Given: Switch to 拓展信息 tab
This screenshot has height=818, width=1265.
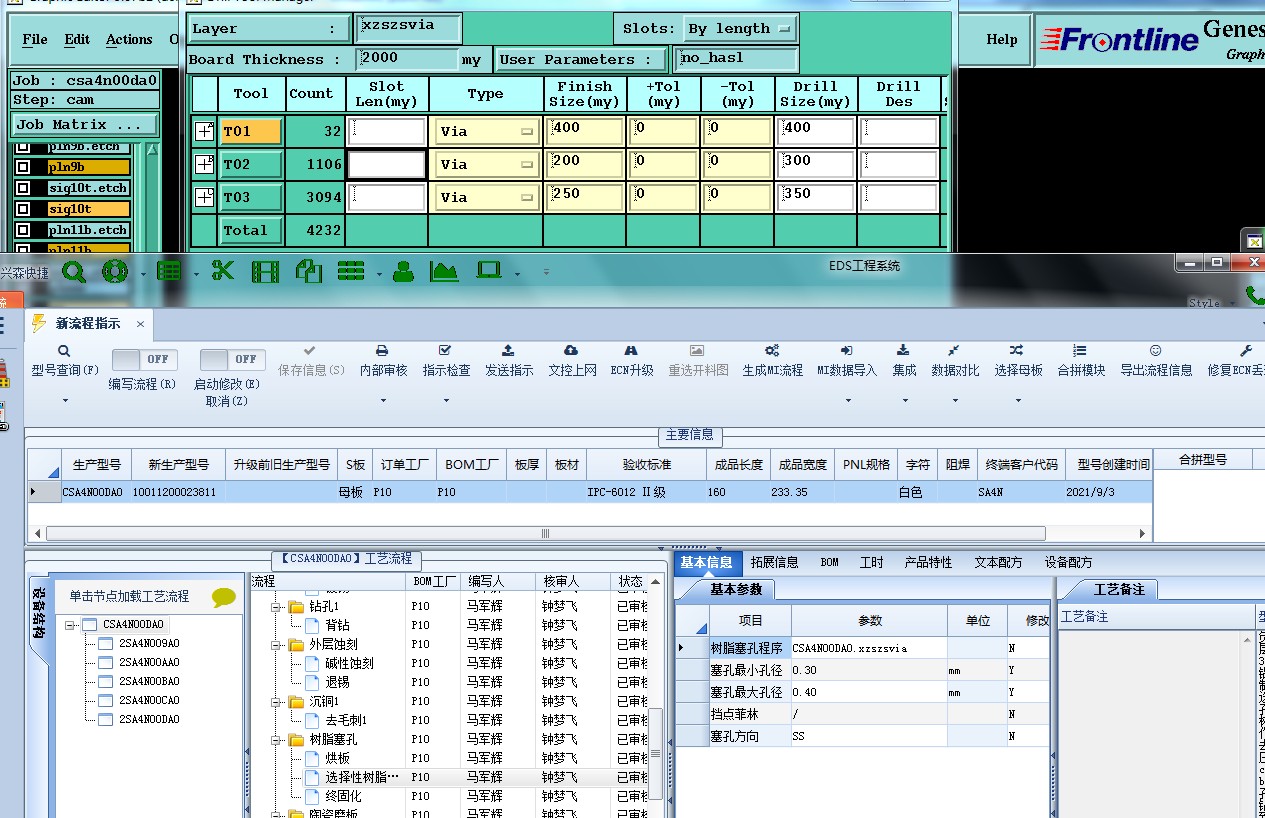Looking at the screenshot, I should coord(775,563).
